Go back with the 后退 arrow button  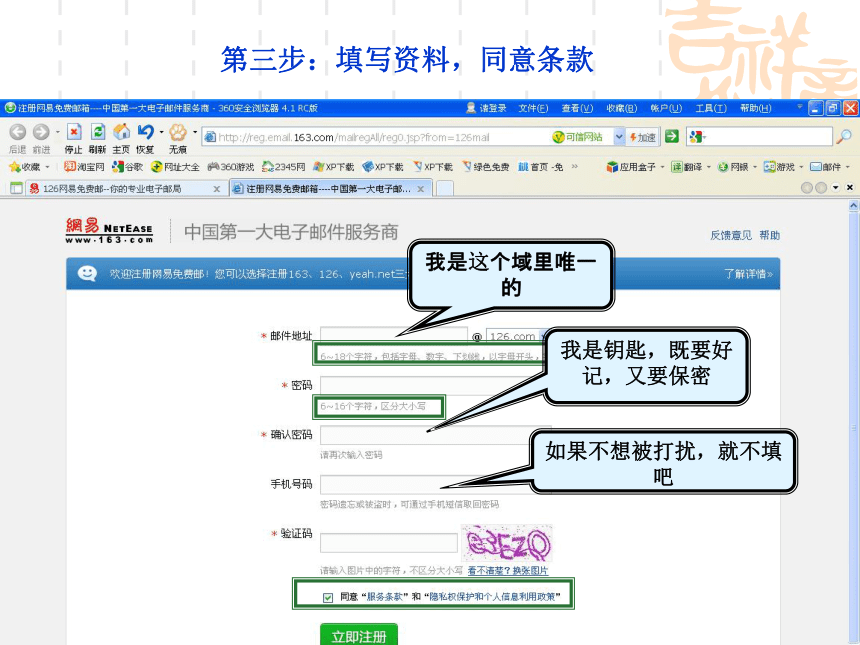click(18, 132)
